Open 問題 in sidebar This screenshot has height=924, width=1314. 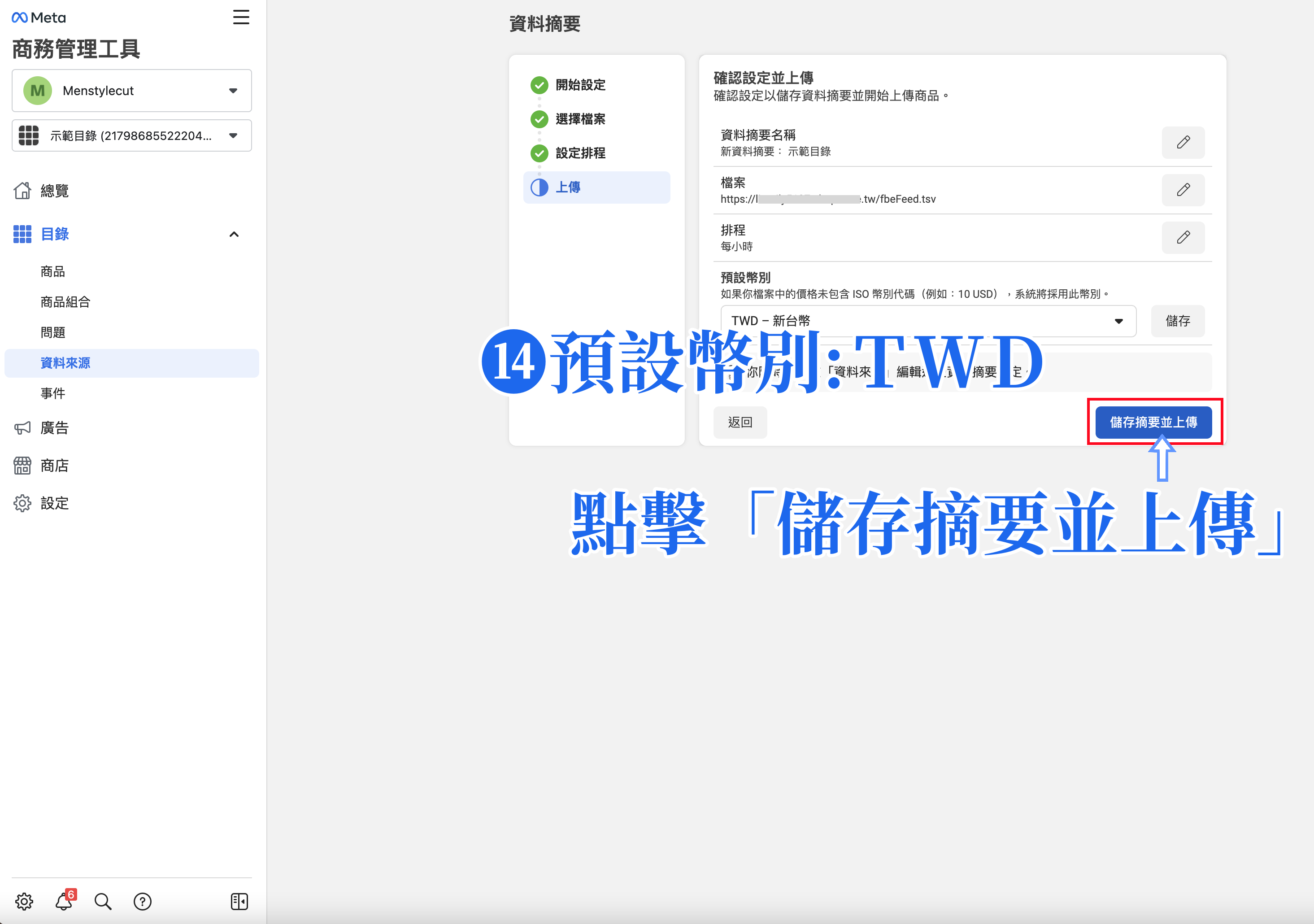(52, 332)
